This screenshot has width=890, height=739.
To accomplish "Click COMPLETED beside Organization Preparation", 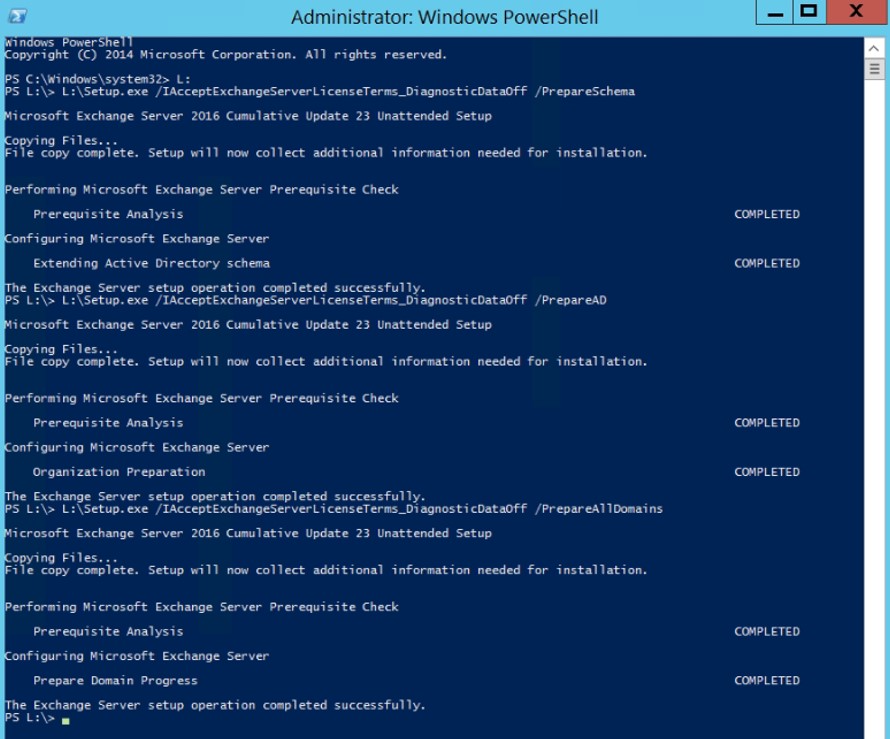I will 767,472.
